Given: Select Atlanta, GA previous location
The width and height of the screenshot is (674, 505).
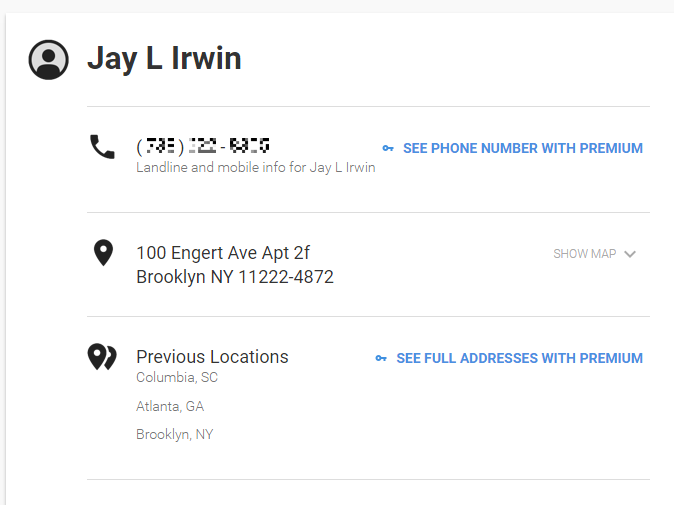Looking at the screenshot, I should 170,406.
